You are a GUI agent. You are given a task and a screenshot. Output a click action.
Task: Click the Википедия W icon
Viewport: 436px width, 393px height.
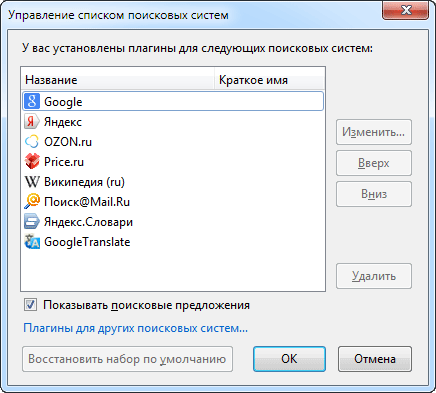pos(32,182)
